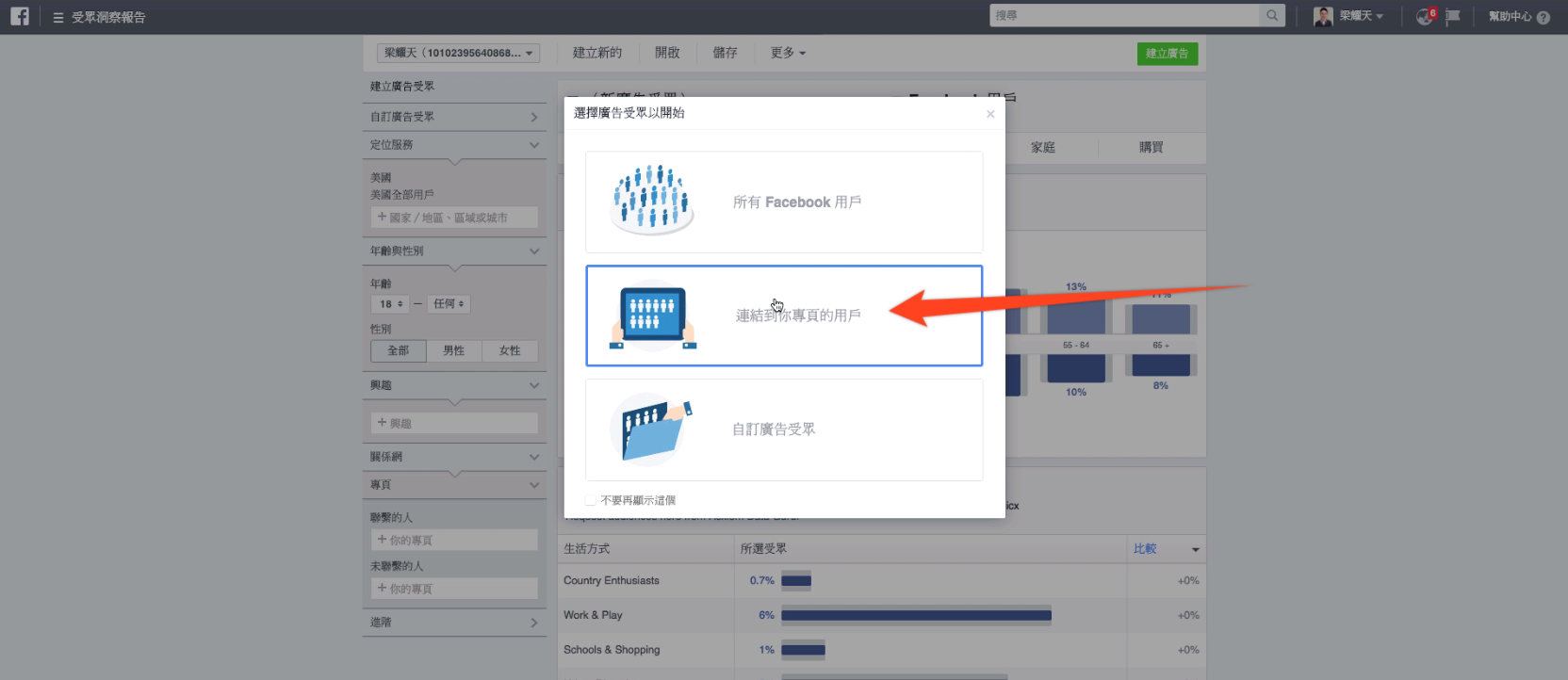Open 幫助中心 link
Viewport: 1568px width, 680px height.
(x=1510, y=16)
